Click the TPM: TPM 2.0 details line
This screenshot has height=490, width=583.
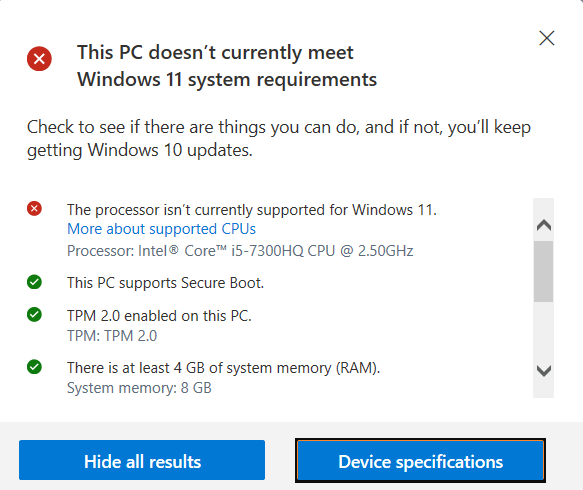pyautogui.click(x=112, y=336)
